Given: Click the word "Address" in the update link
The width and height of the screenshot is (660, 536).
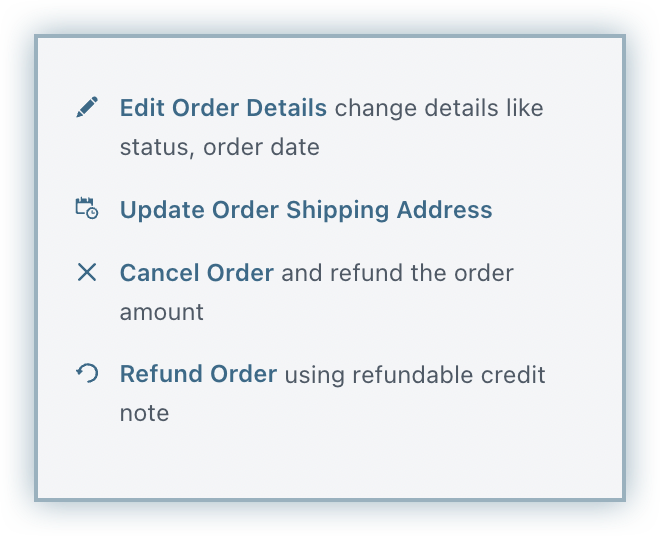Looking at the screenshot, I should point(445,210).
